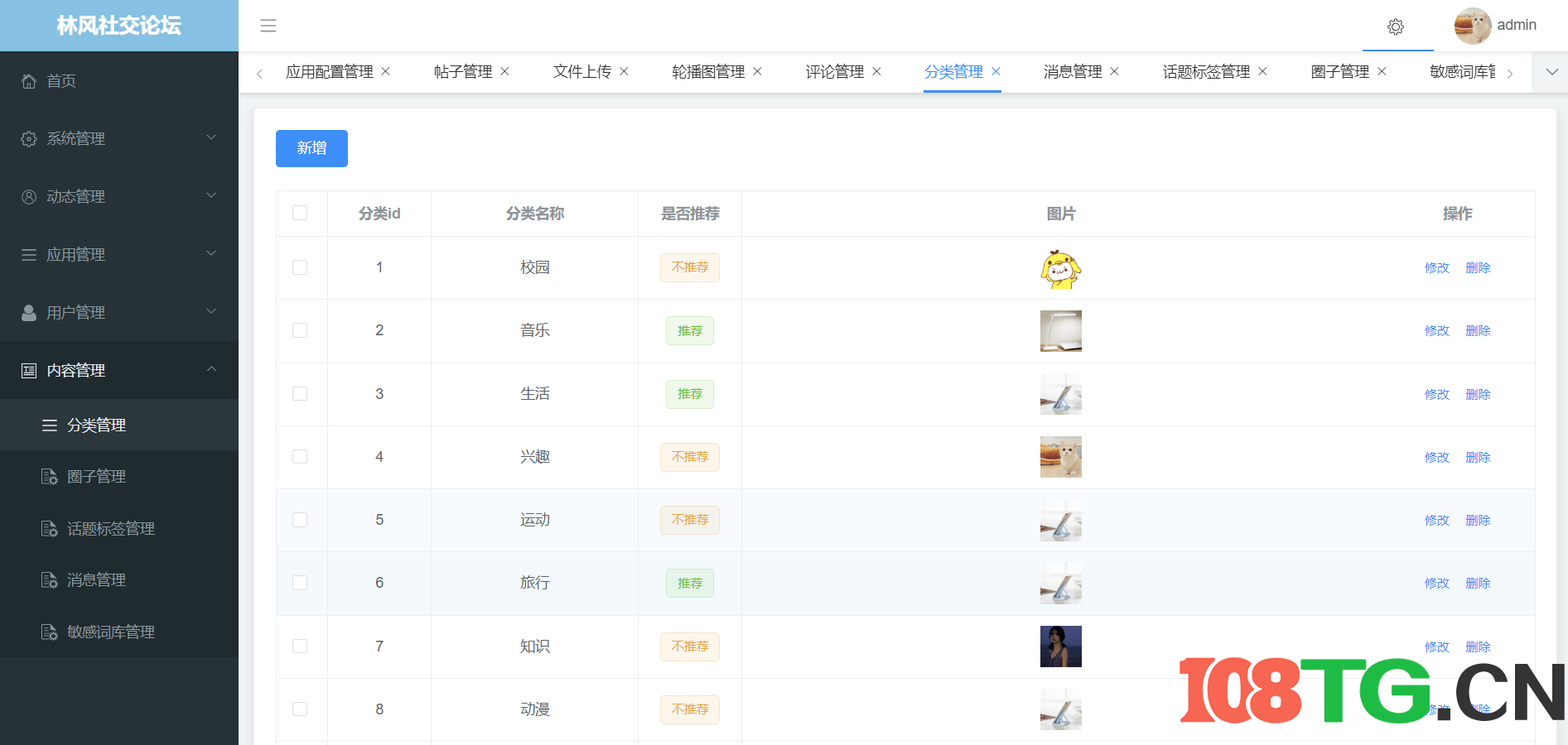This screenshot has width=1568, height=745.
Task: Collapse the 内容管理 sidebar section
Action: tap(77, 370)
